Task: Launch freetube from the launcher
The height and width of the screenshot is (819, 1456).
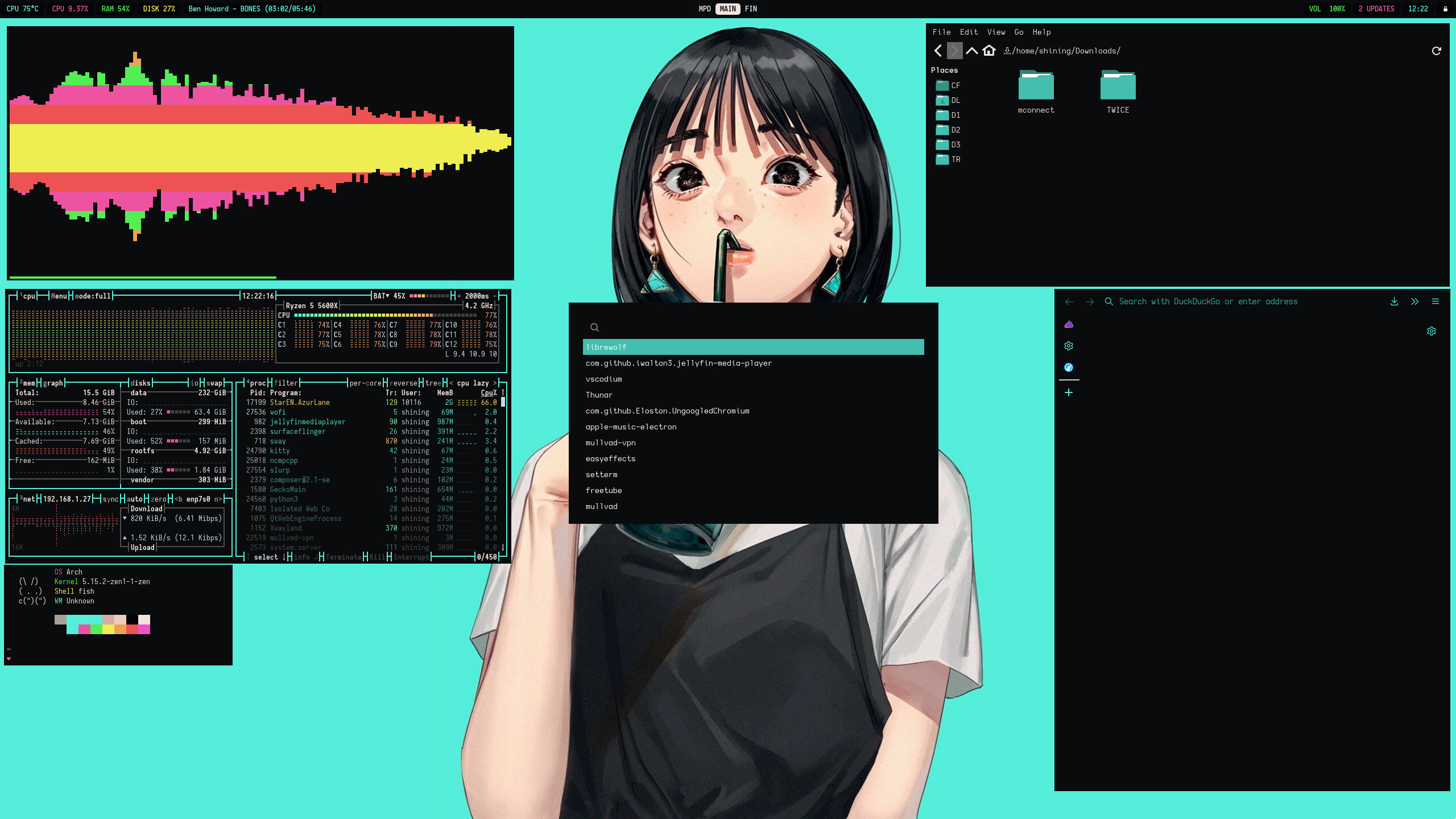Action: tap(754, 490)
